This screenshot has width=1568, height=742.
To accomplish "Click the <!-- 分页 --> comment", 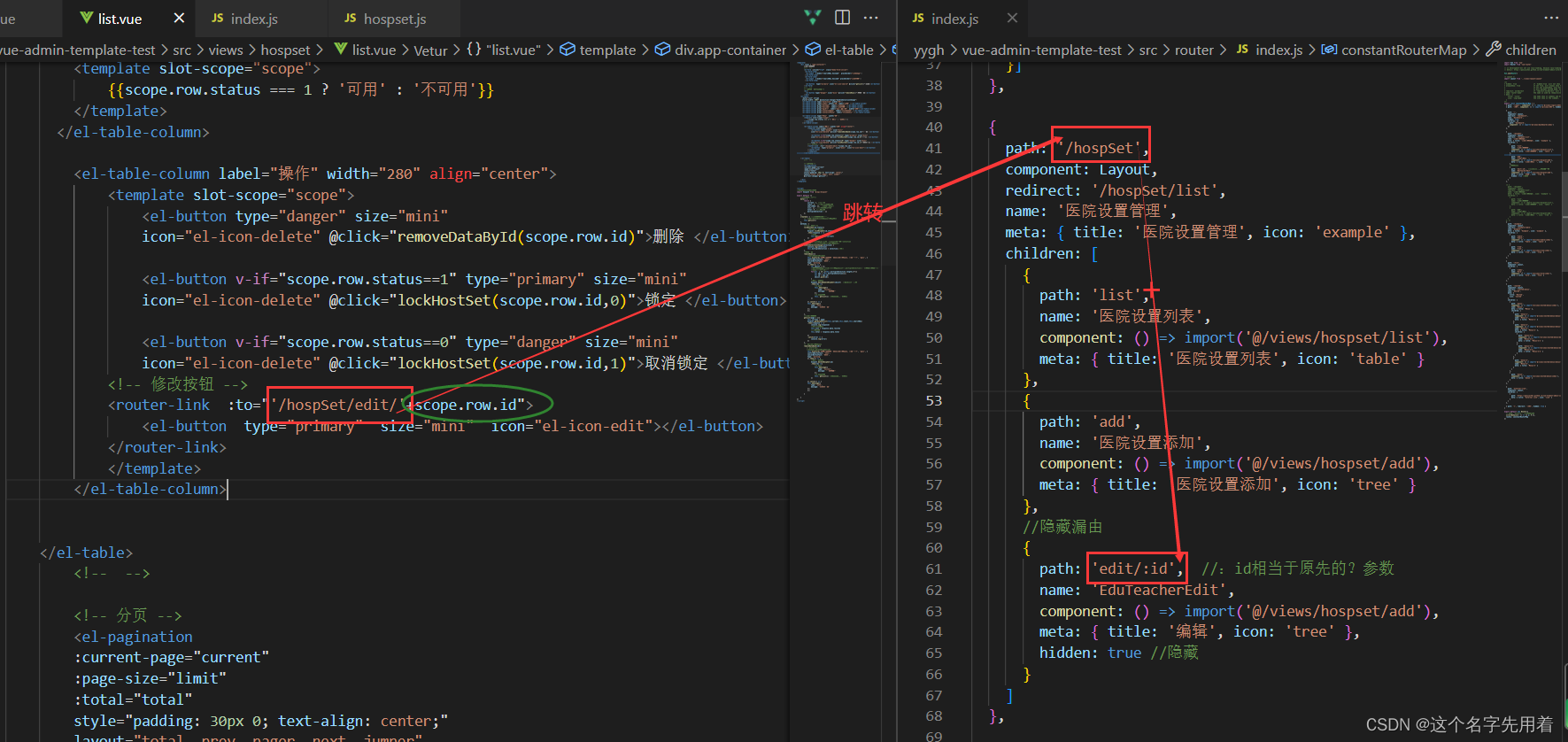I will 127,615.
